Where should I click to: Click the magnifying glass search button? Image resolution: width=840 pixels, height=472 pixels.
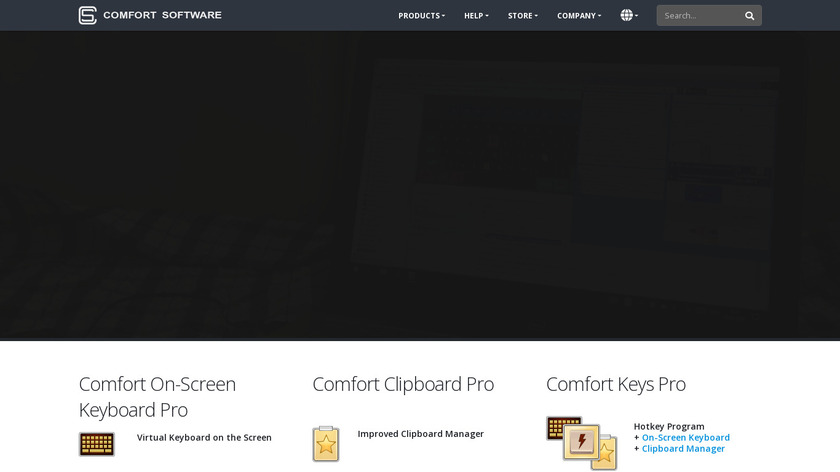click(749, 16)
